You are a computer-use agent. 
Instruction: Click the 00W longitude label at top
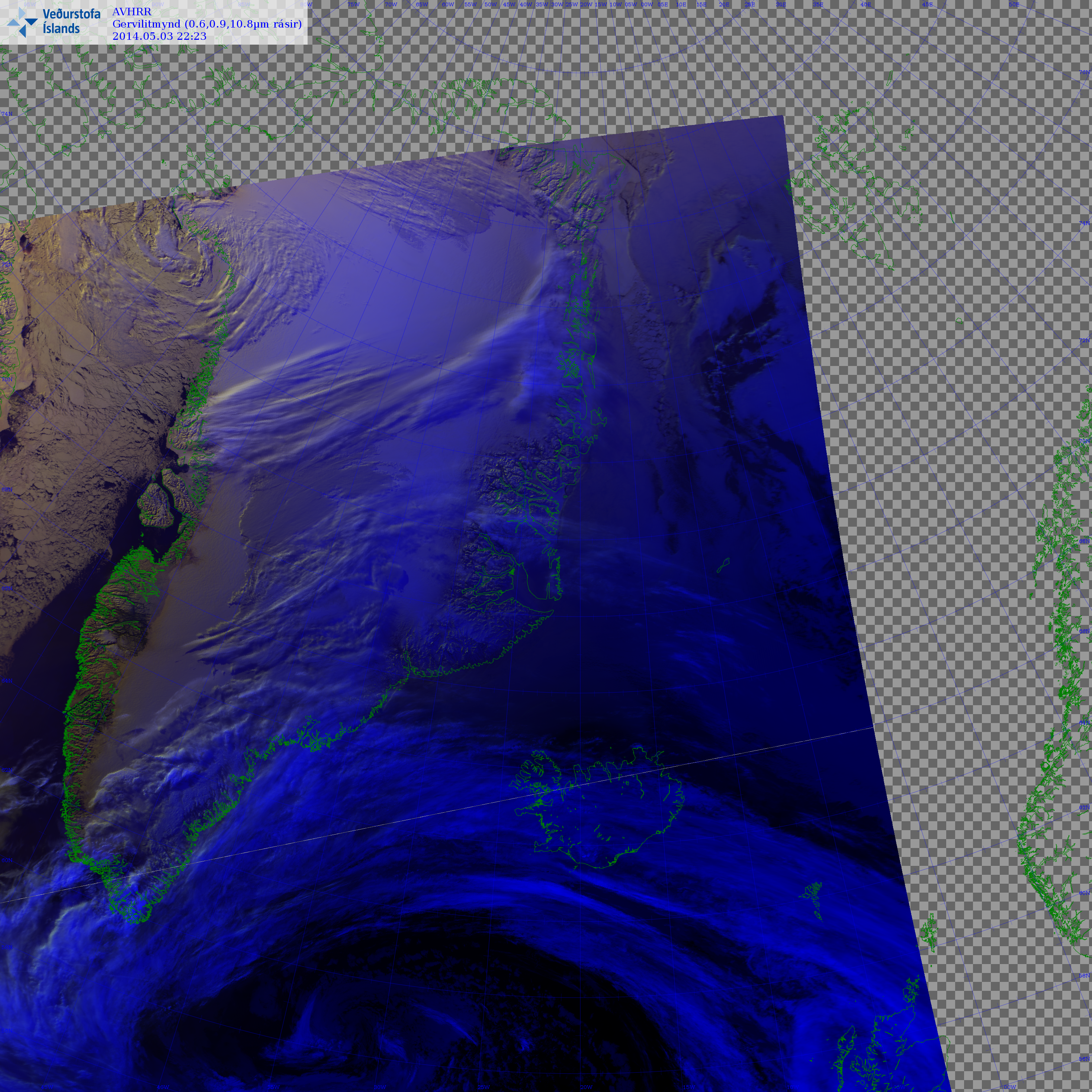[x=647, y=4]
